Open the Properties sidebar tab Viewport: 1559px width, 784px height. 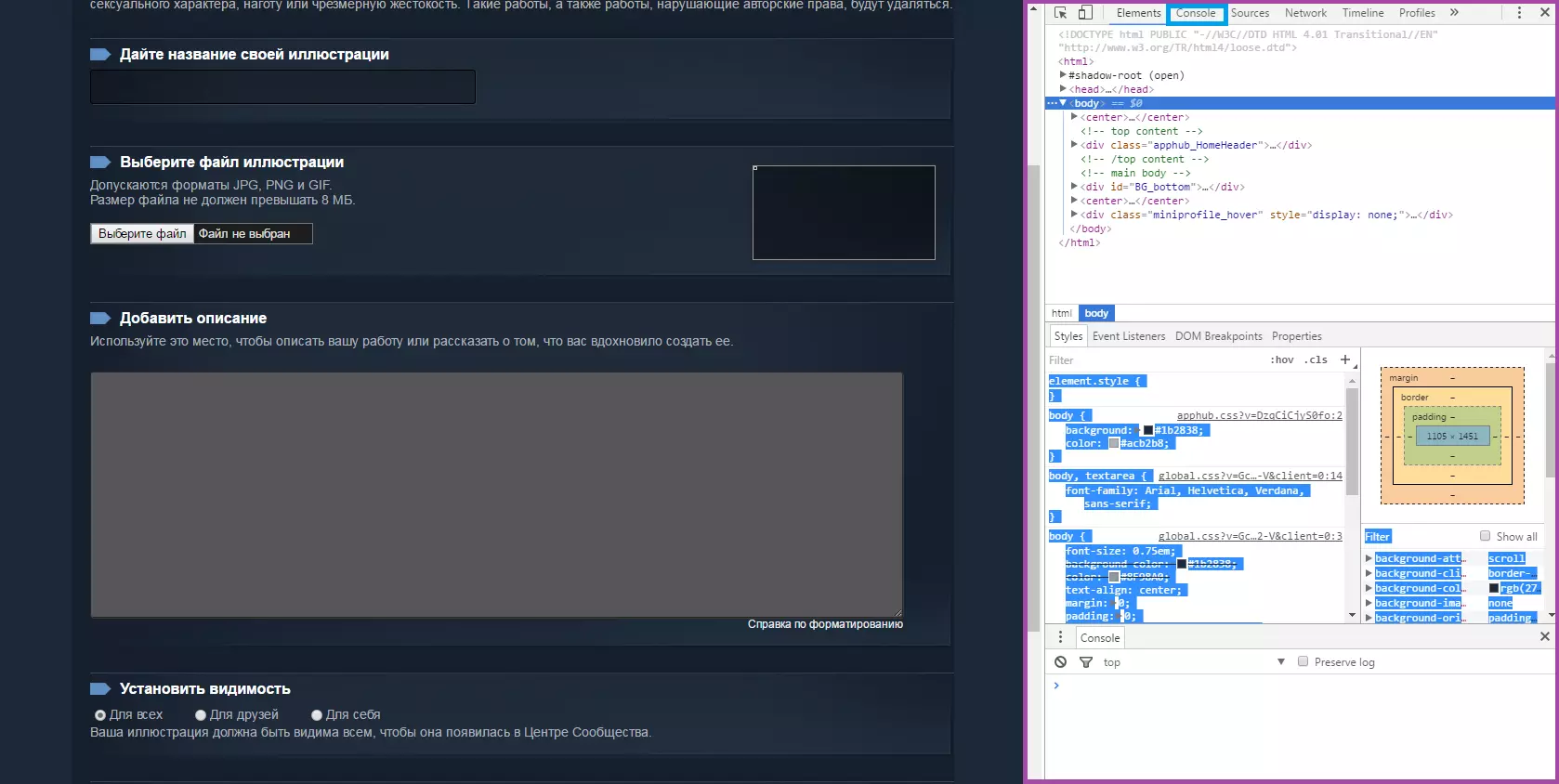click(1296, 336)
